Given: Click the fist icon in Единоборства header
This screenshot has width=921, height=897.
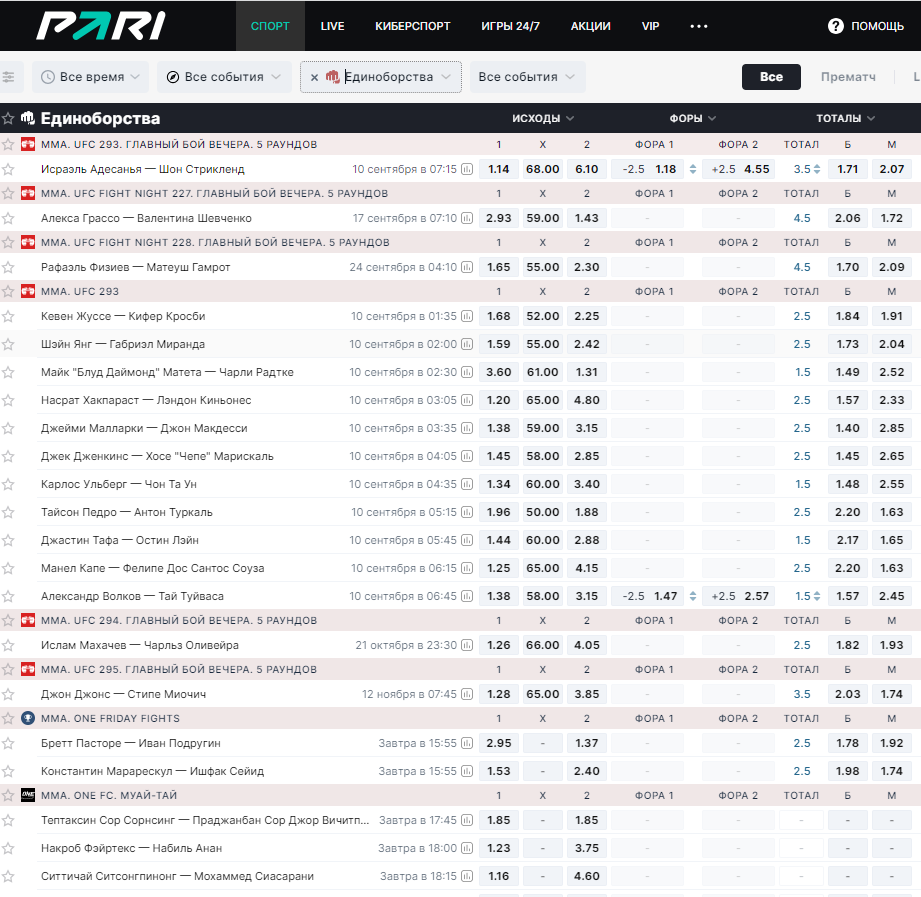Looking at the screenshot, I should point(28,118).
